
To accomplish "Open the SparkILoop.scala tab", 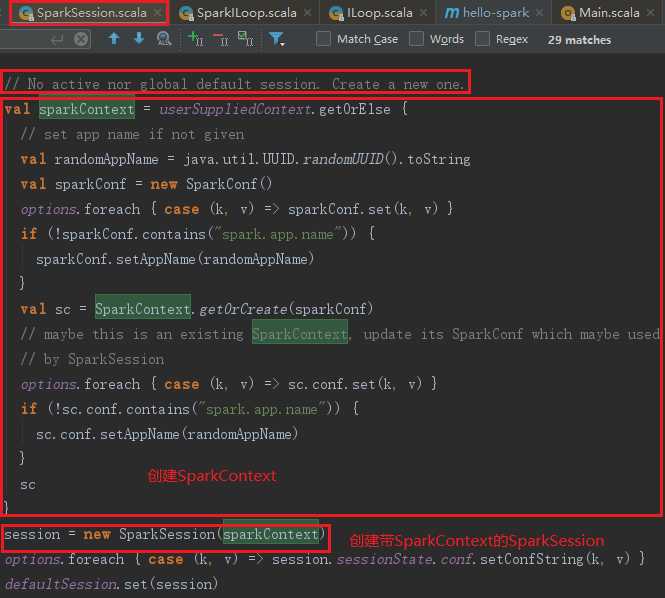I will click(x=246, y=13).
